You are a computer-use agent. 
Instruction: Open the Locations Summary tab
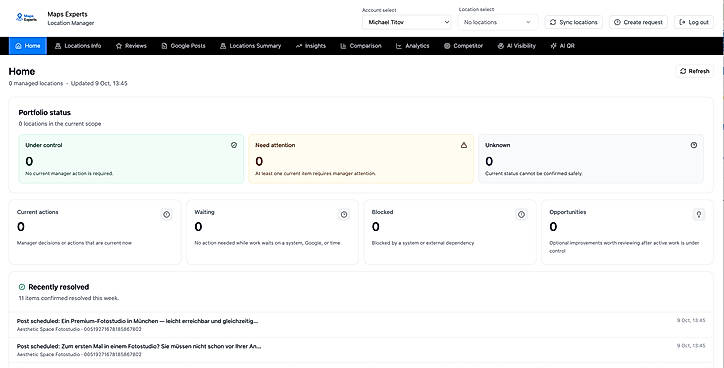point(251,46)
